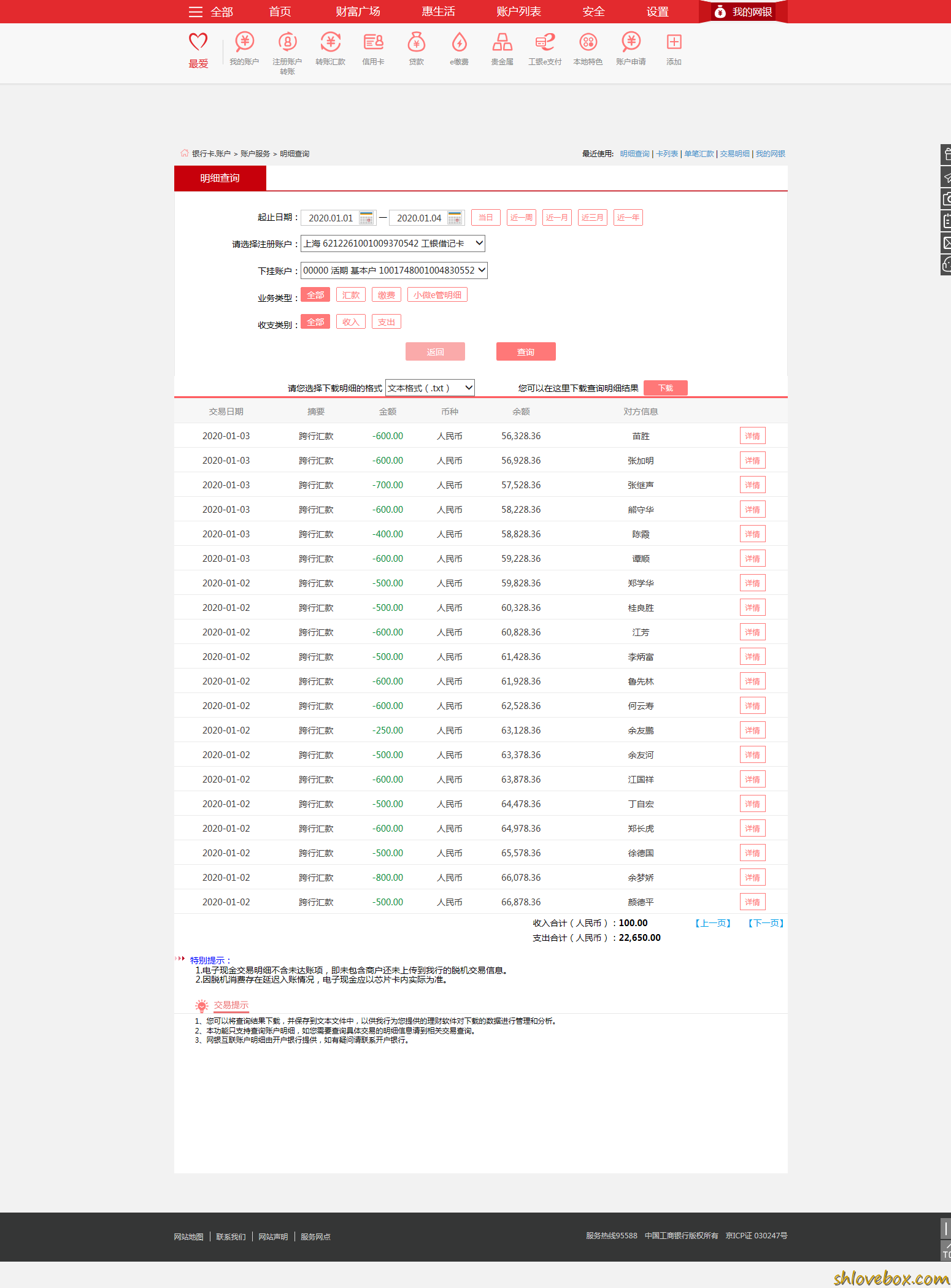
Task: Open 安全 in top navigation
Action: tap(593, 12)
